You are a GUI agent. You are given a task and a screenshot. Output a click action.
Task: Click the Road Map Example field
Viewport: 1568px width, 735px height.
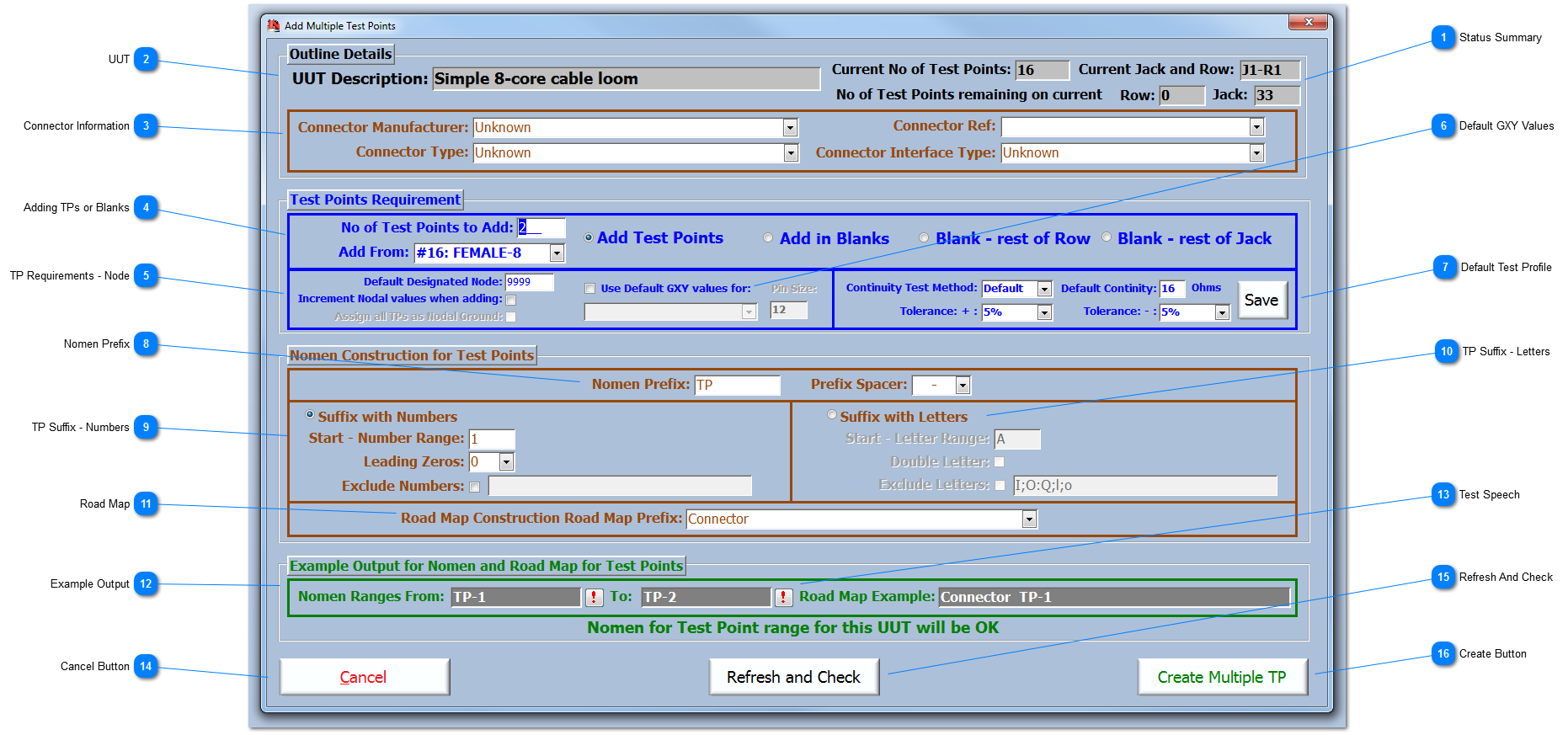pyautogui.click(x=1114, y=598)
